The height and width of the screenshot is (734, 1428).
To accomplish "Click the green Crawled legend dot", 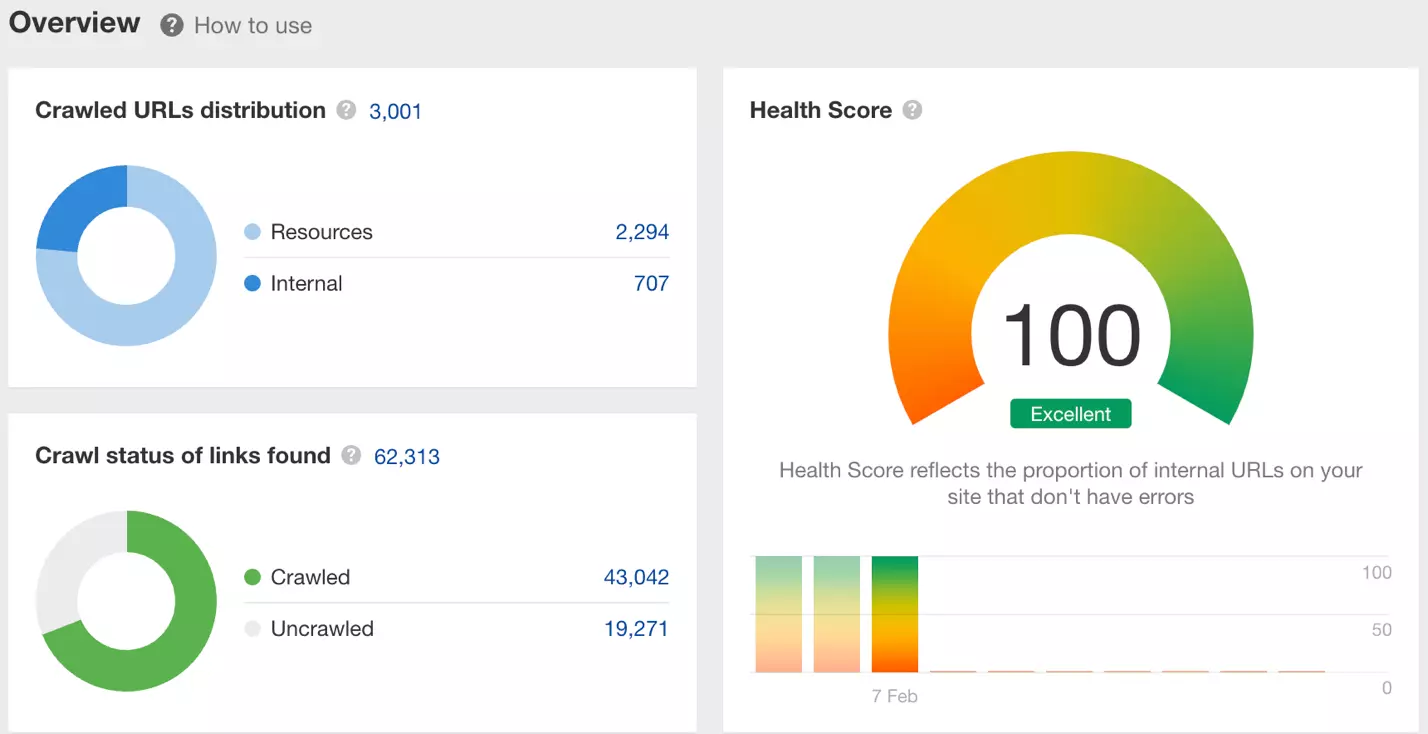I will pyautogui.click(x=253, y=577).
